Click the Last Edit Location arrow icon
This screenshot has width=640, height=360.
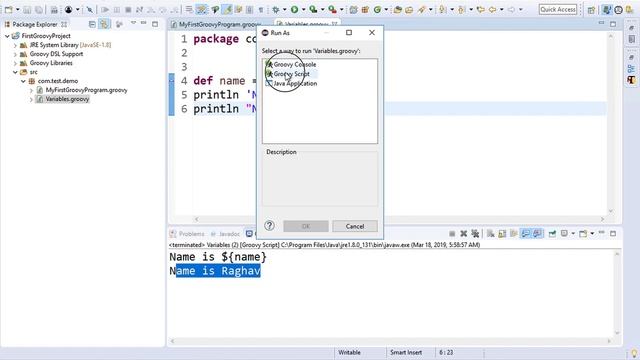[480, 9]
